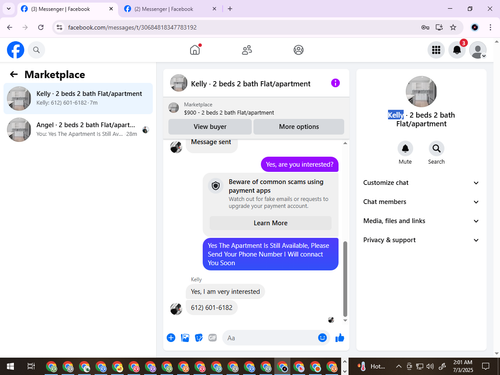The image size is (500, 375).
Task: Open the account profile avatar menu
Action: coord(478,50)
